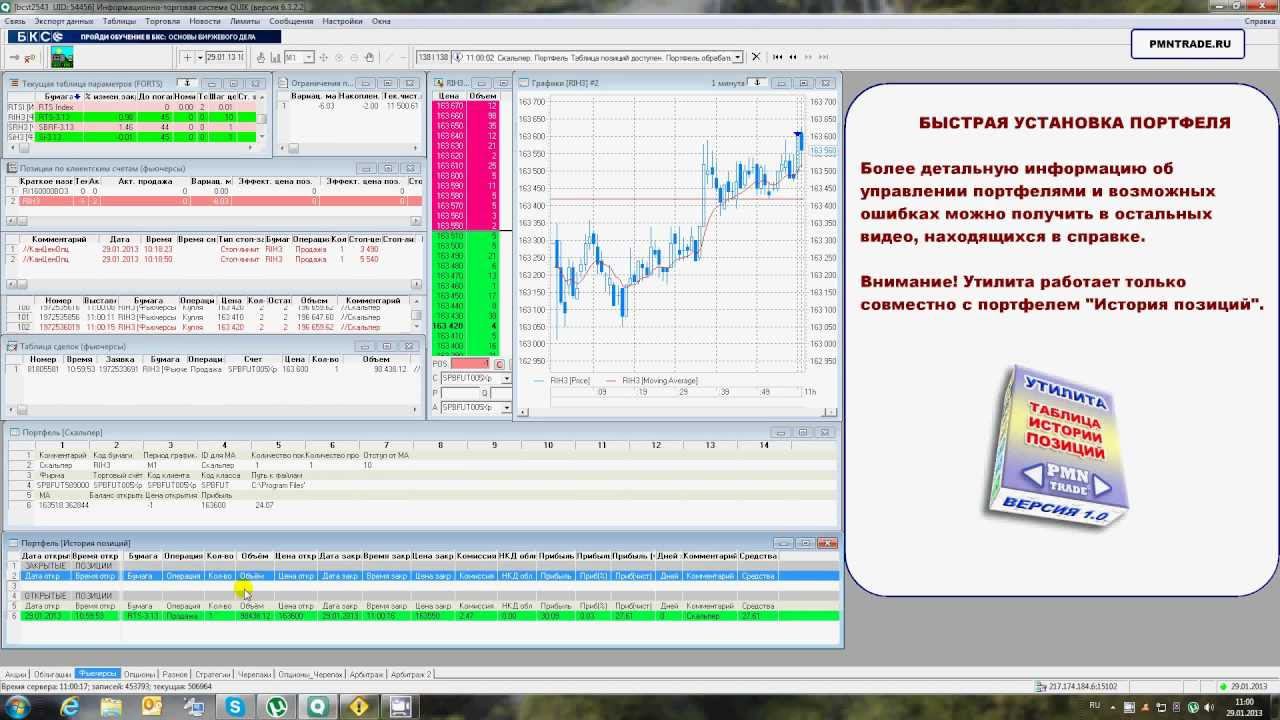The image size is (1280, 720).
Task: Click the RU language indicator in the tray
Action: click(x=1094, y=706)
